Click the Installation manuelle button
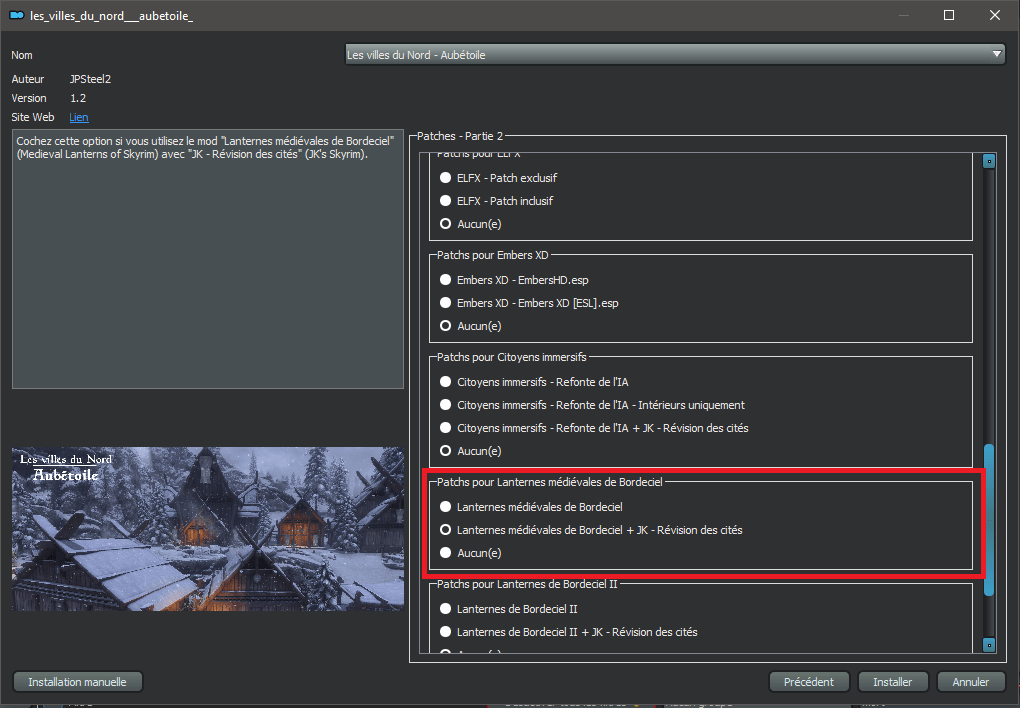Viewport: 1020px width, 708px height. click(77, 682)
